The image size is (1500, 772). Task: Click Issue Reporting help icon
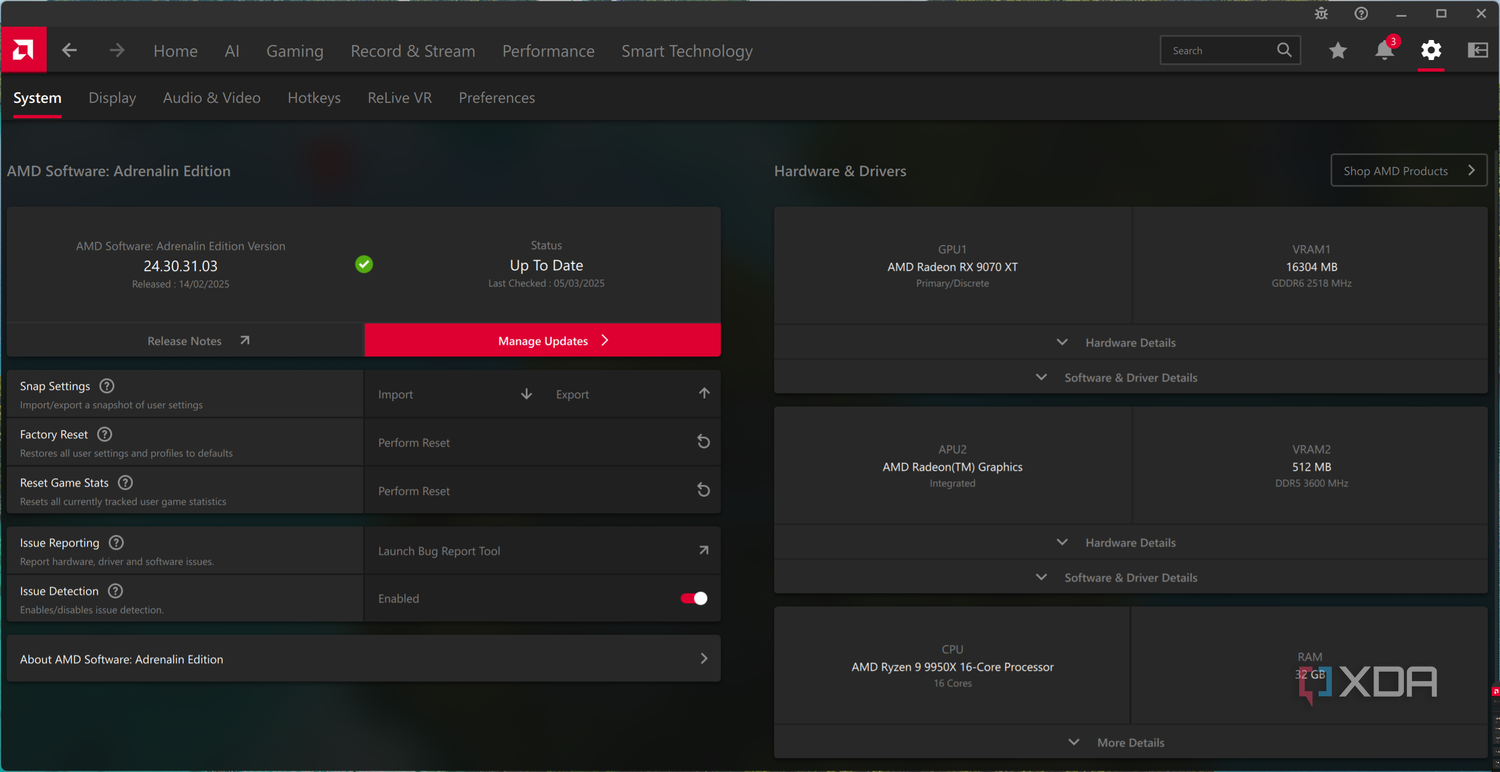click(x=116, y=542)
